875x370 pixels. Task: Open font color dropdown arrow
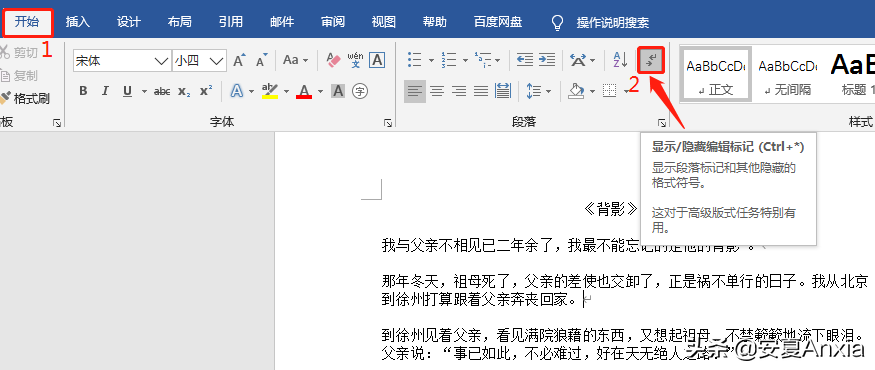point(320,91)
